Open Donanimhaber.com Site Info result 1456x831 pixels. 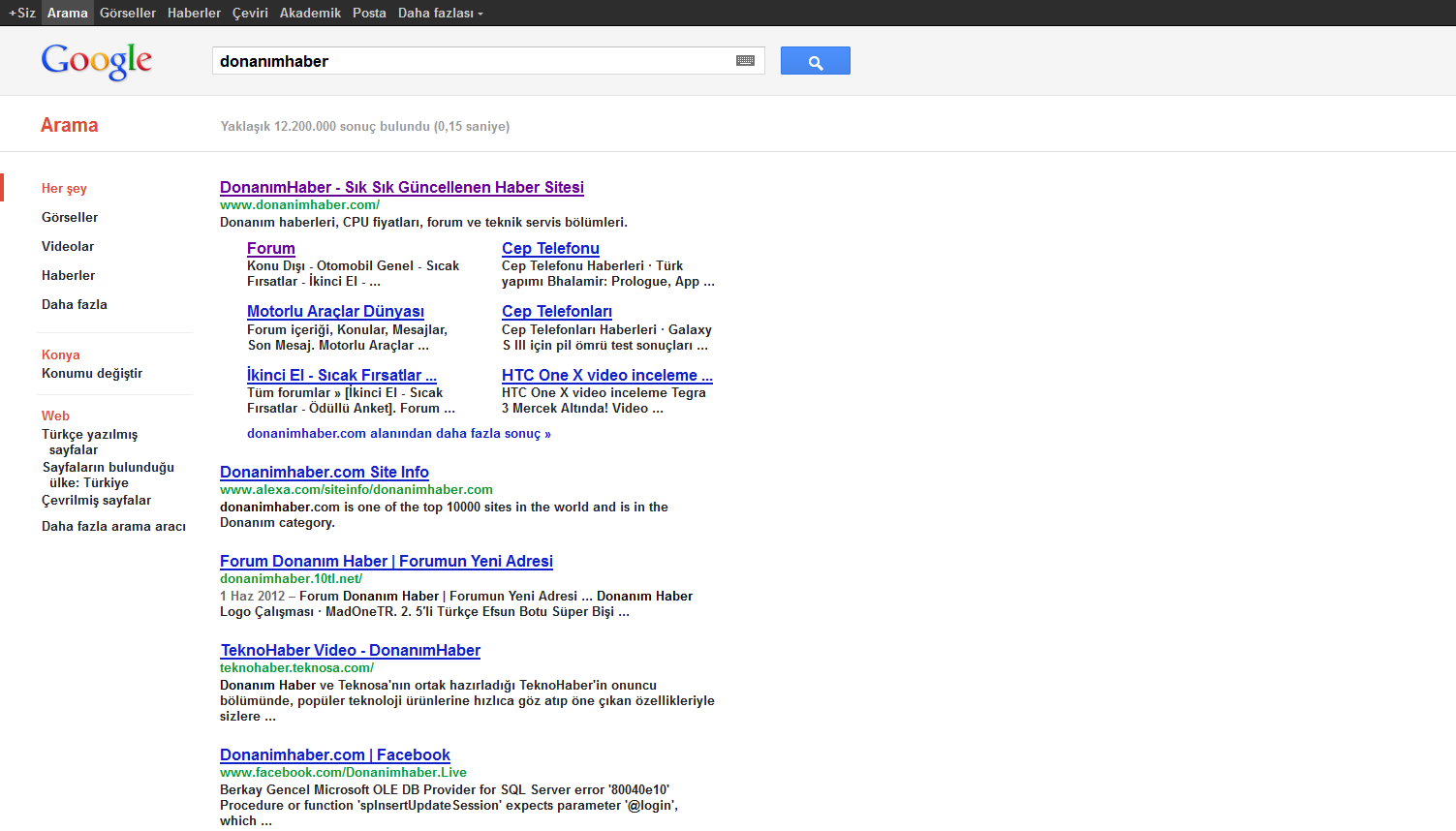point(325,472)
